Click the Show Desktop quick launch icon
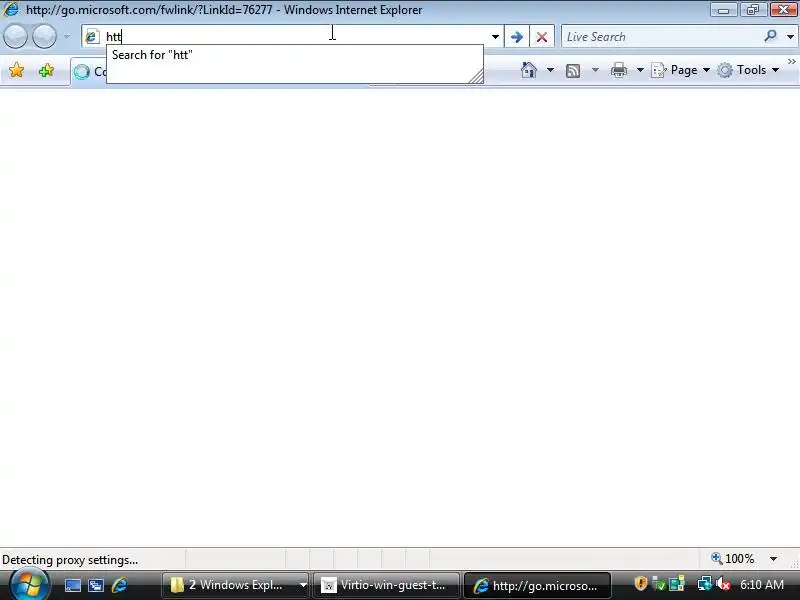Viewport: 800px width, 600px height. pyautogui.click(x=72, y=585)
